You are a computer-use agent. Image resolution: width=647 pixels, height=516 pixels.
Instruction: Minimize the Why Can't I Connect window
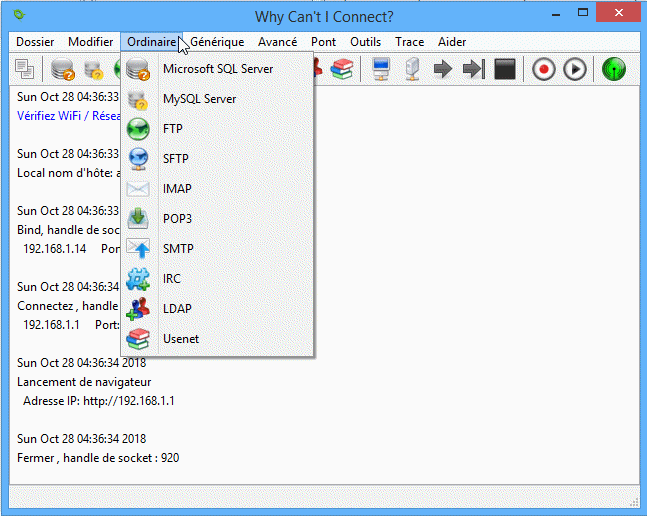[556, 14]
